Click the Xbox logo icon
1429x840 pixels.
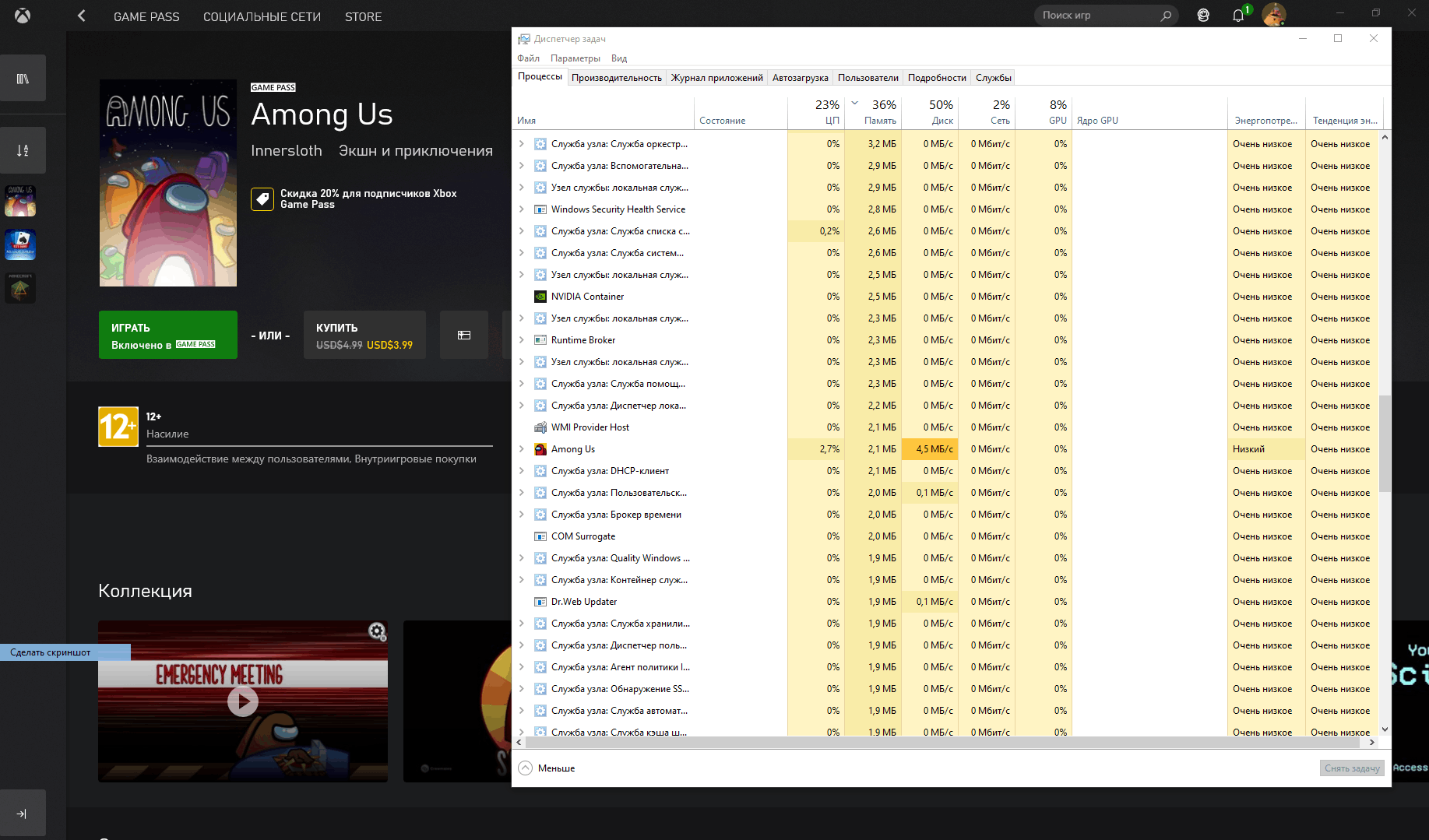click(23, 16)
